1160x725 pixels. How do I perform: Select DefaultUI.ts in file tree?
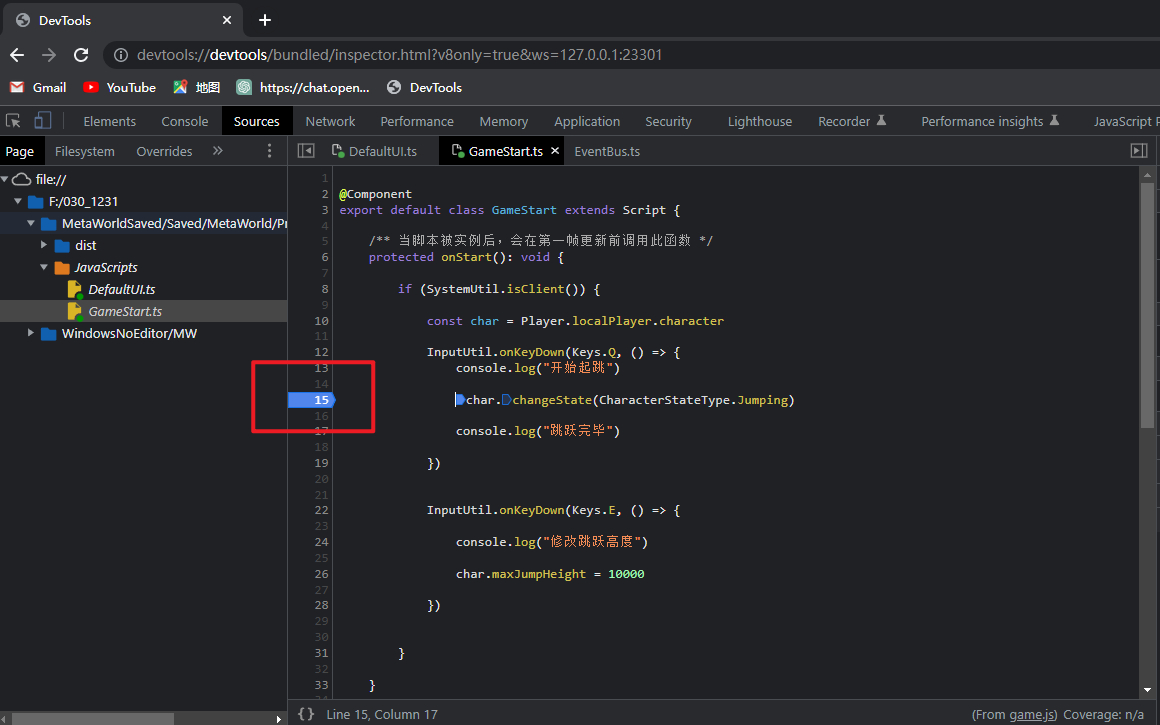(x=121, y=289)
